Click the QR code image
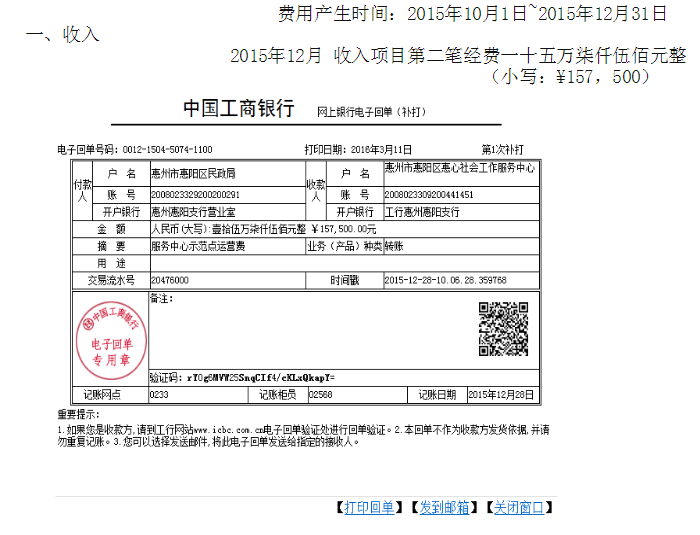700x535 pixels. 503,329
